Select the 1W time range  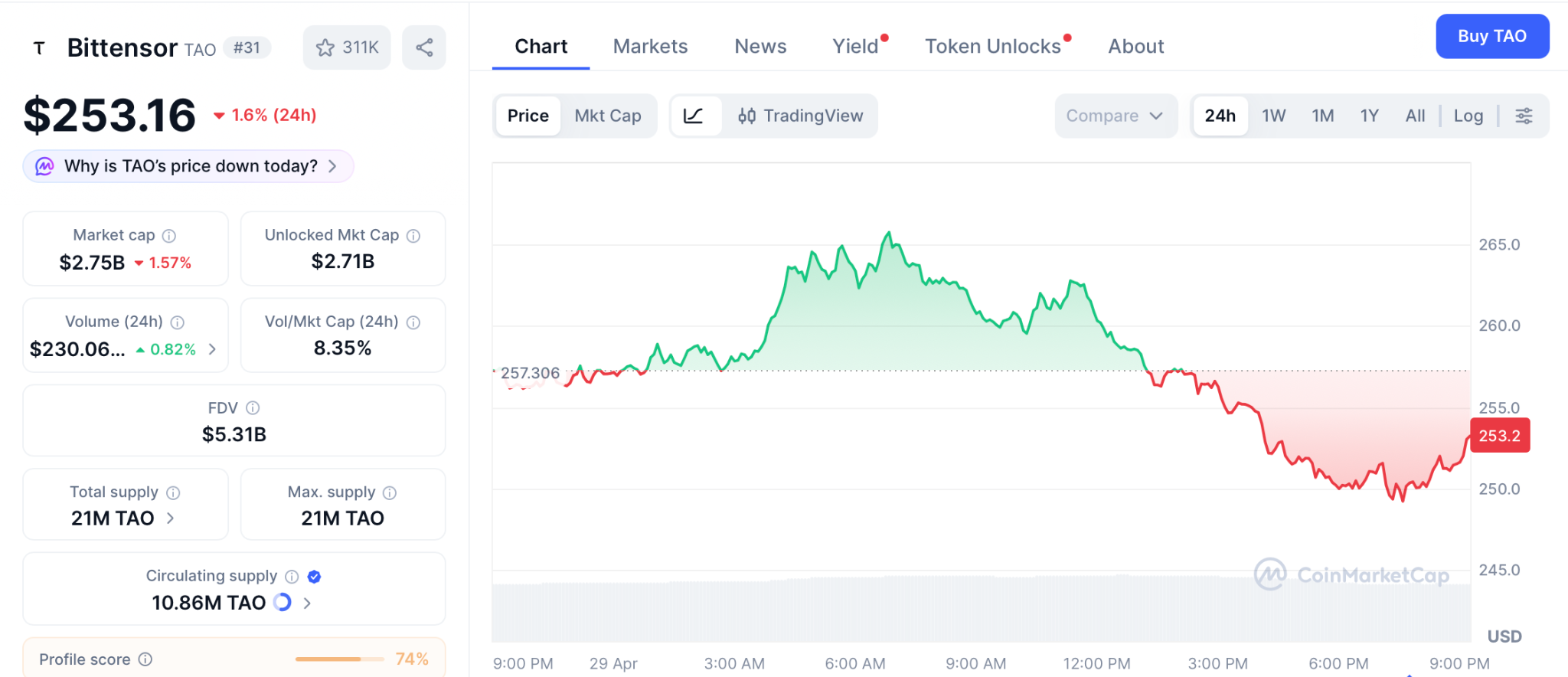tap(1273, 116)
